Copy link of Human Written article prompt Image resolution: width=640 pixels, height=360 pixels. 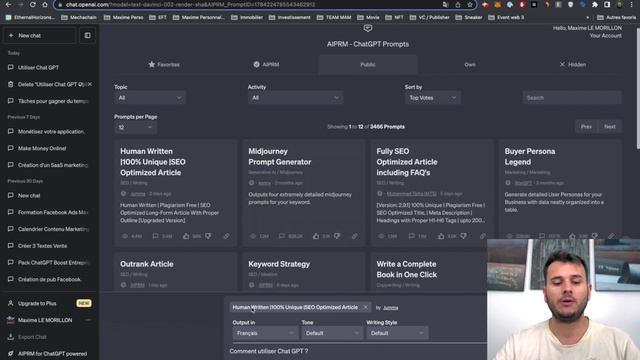click(226, 236)
